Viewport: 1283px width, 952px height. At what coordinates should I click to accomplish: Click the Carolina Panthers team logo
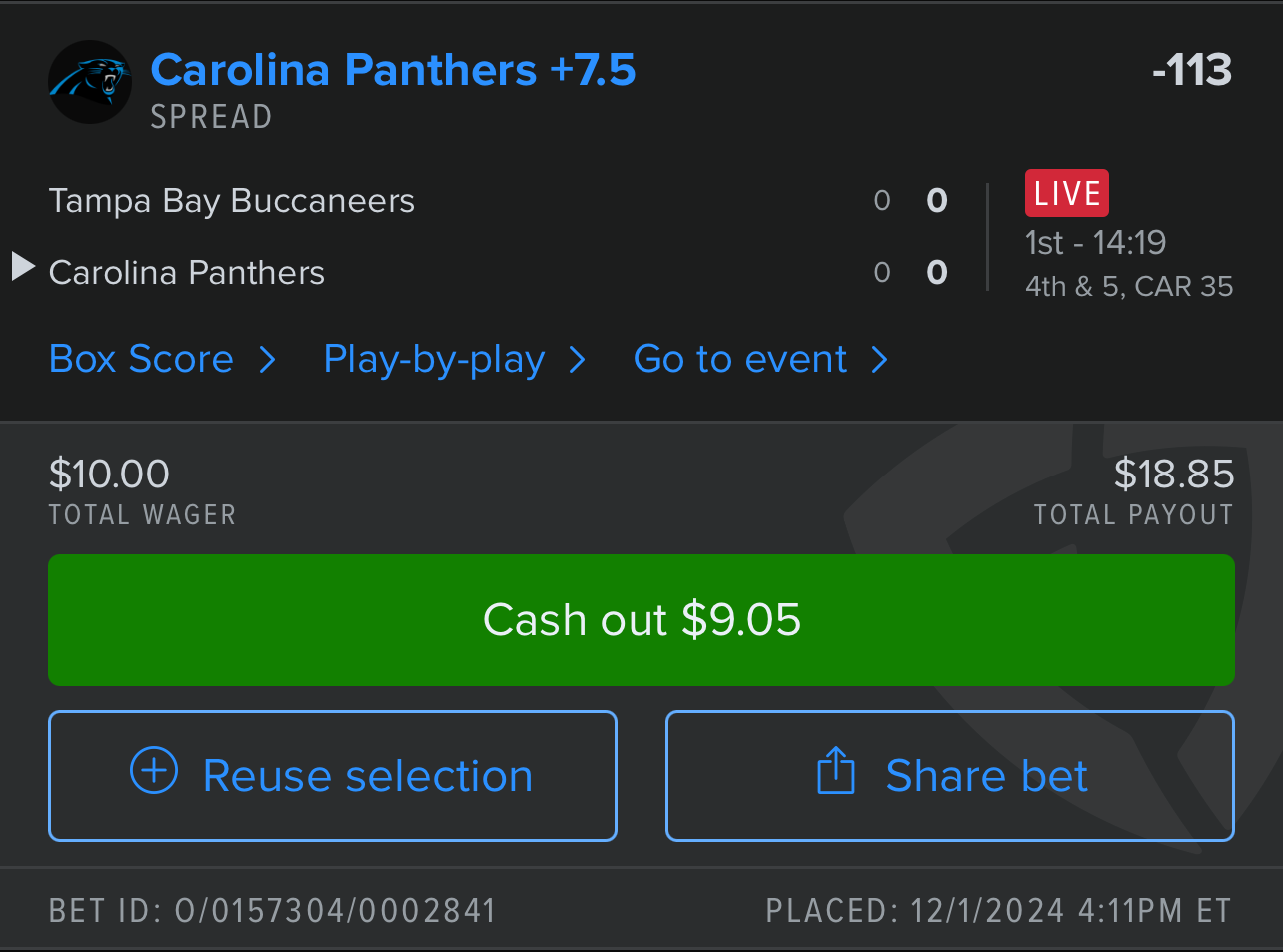click(x=90, y=82)
